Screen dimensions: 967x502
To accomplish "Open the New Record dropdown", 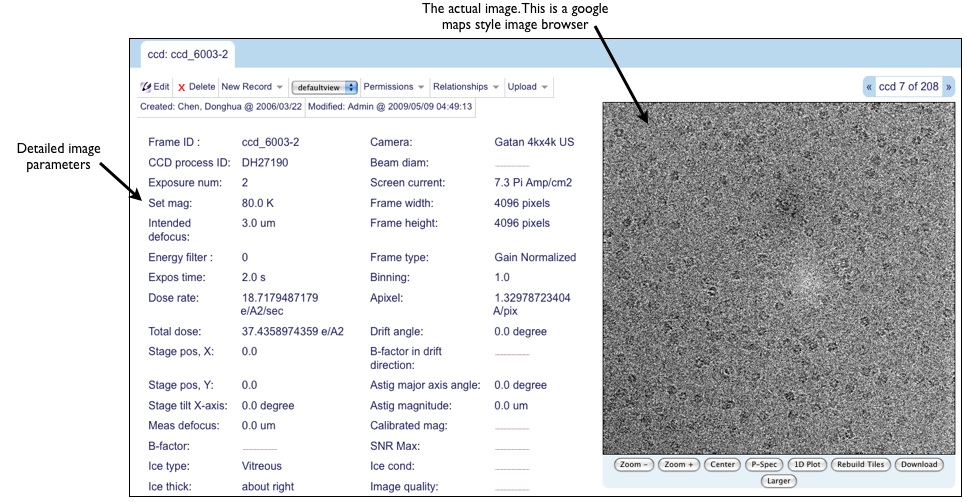I will pyautogui.click(x=252, y=87).
